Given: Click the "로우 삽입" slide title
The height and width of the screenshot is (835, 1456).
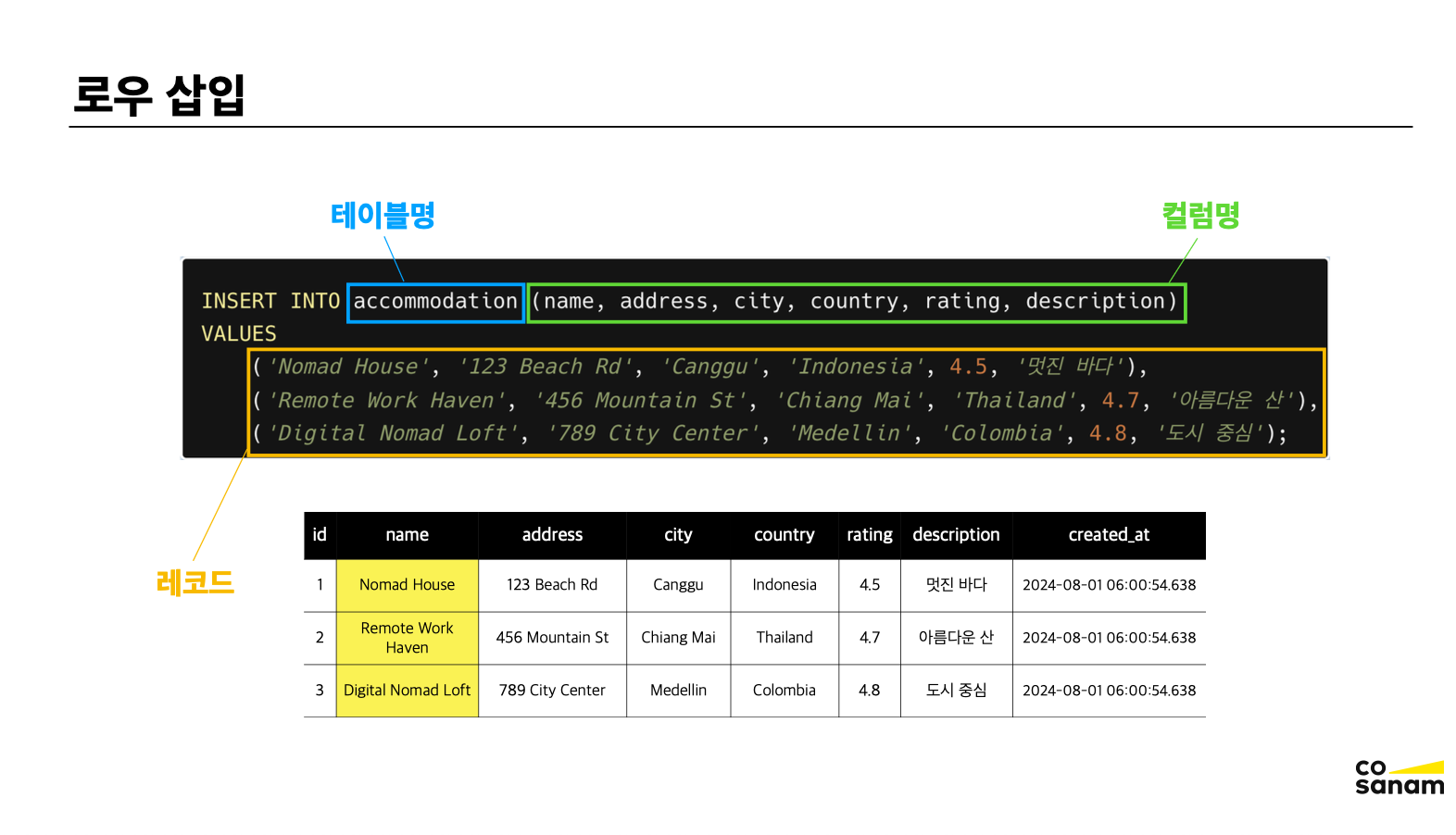Looking at the screenshot, I should click(158, 95).
